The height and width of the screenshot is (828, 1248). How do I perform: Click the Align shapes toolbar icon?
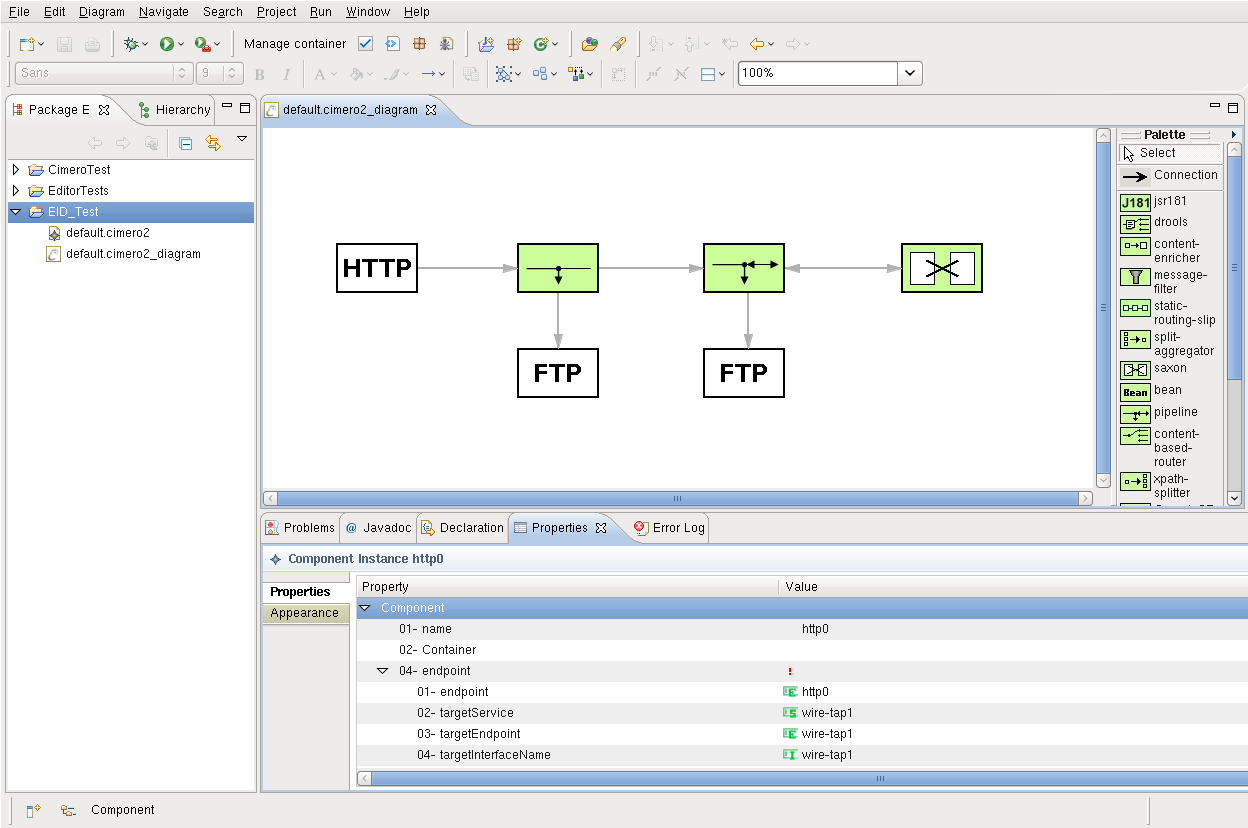[576, 73]
